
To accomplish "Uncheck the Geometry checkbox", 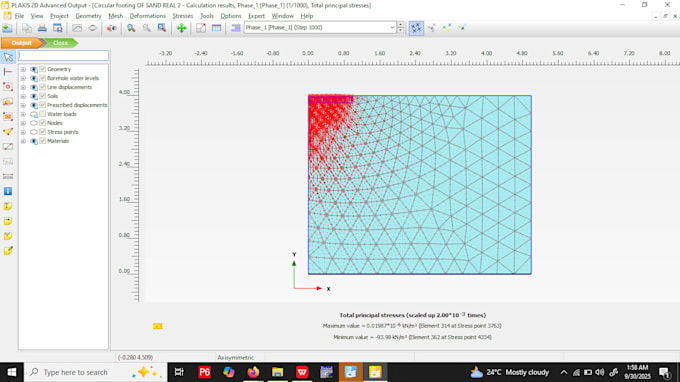I will point(42,69).
